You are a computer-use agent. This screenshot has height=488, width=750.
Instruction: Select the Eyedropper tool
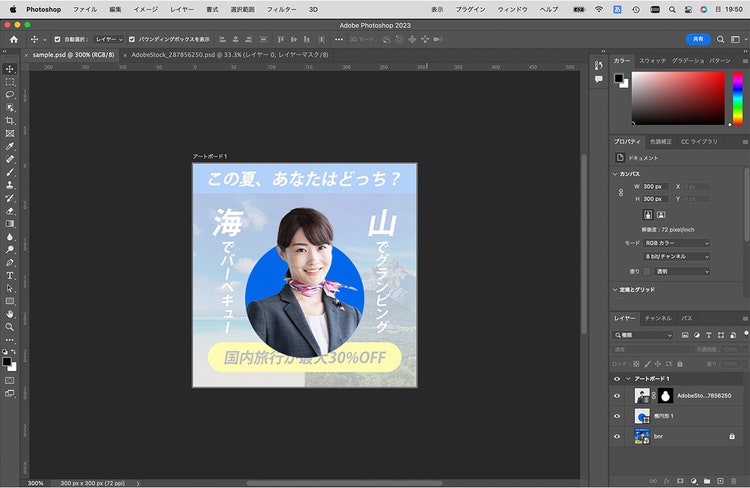click(x=10, y=146)
